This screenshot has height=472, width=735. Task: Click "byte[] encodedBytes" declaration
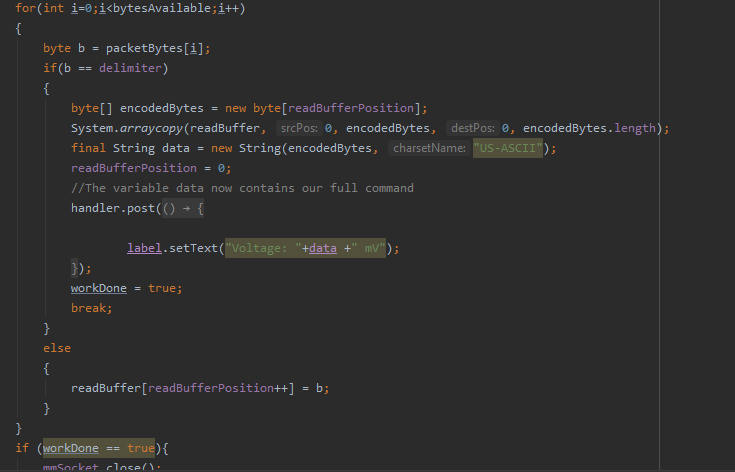point(137,108)
